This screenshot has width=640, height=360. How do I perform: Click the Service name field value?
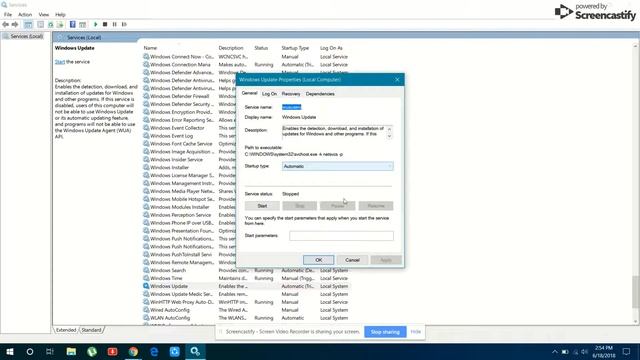[x=291, y=107]
